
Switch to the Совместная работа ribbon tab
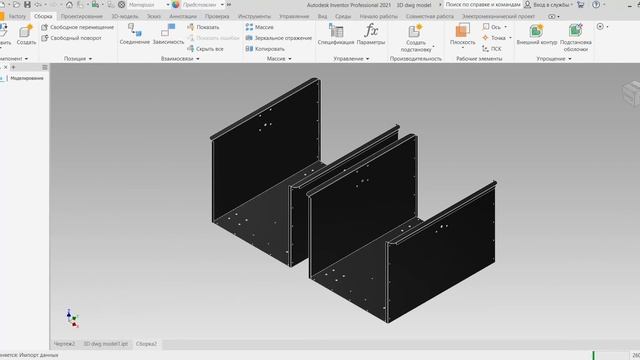[429, 16]
